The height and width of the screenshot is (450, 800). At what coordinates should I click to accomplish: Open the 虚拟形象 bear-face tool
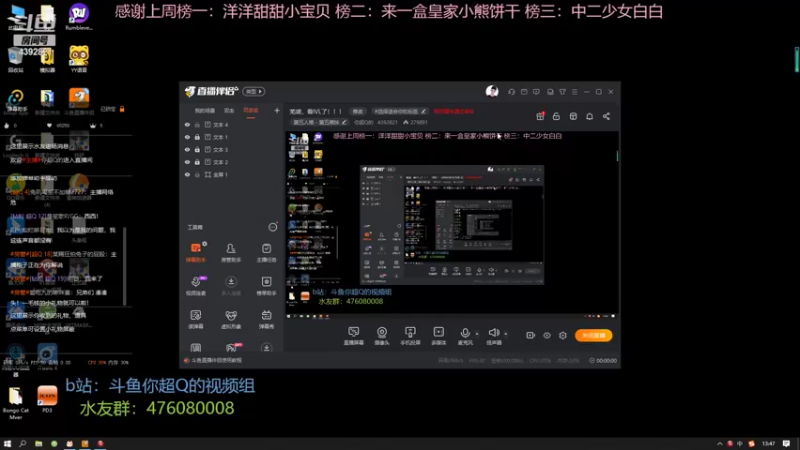(x=231, y=319)
